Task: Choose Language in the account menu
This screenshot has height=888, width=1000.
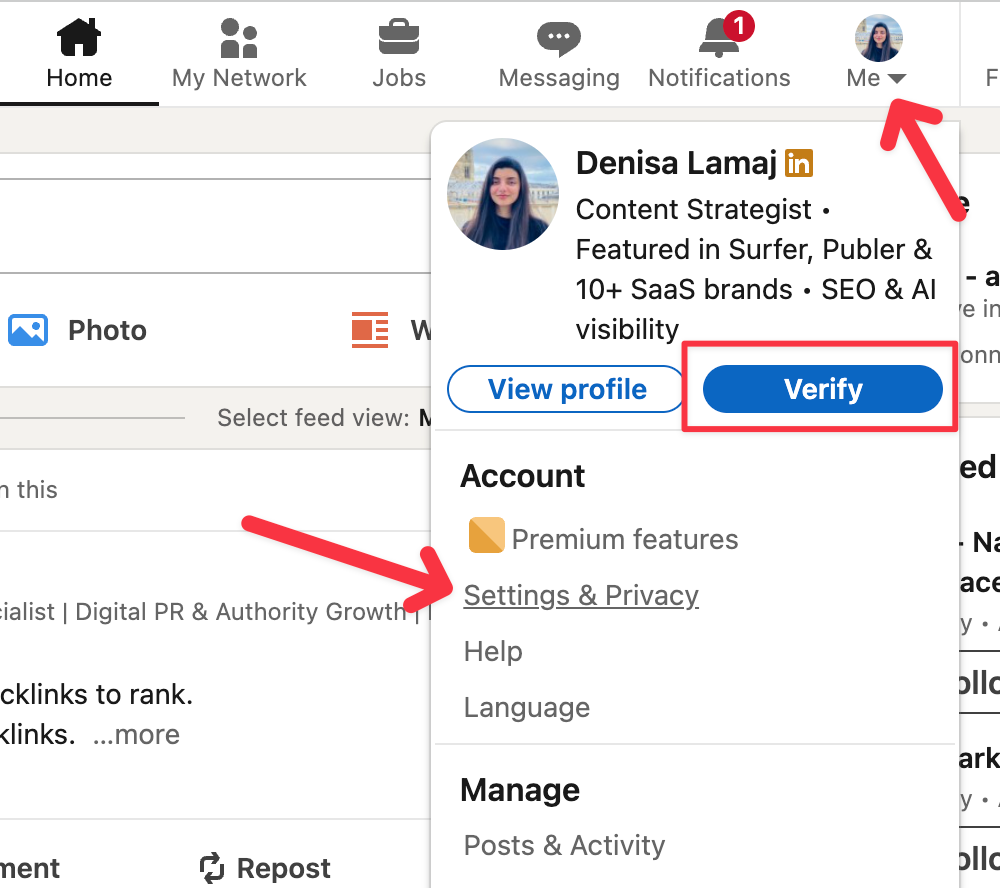Action: (526, 707)
